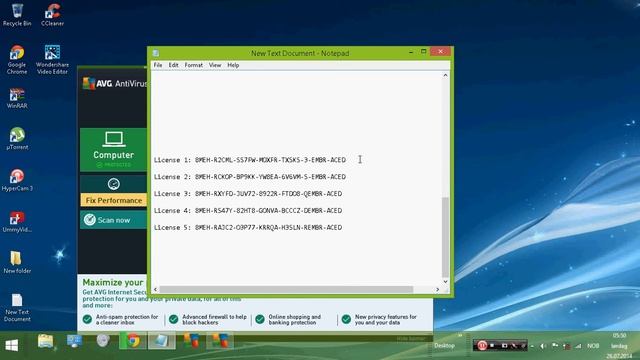Click the computer monitor taskbar icon
The width and height of the screenshot is (640, 360).
tap(74, 341)
